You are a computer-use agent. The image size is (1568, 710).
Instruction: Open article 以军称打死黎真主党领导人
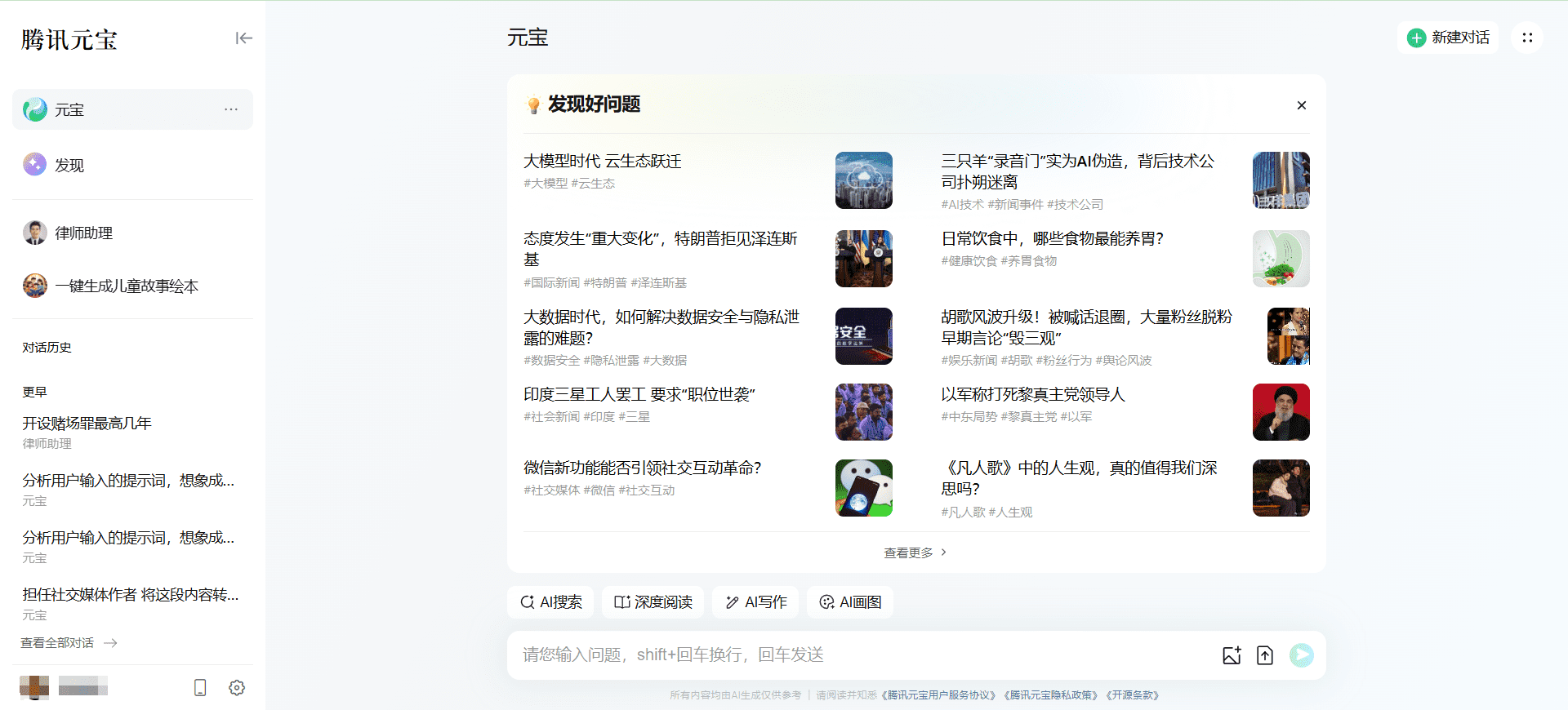tap(1033, 394)
